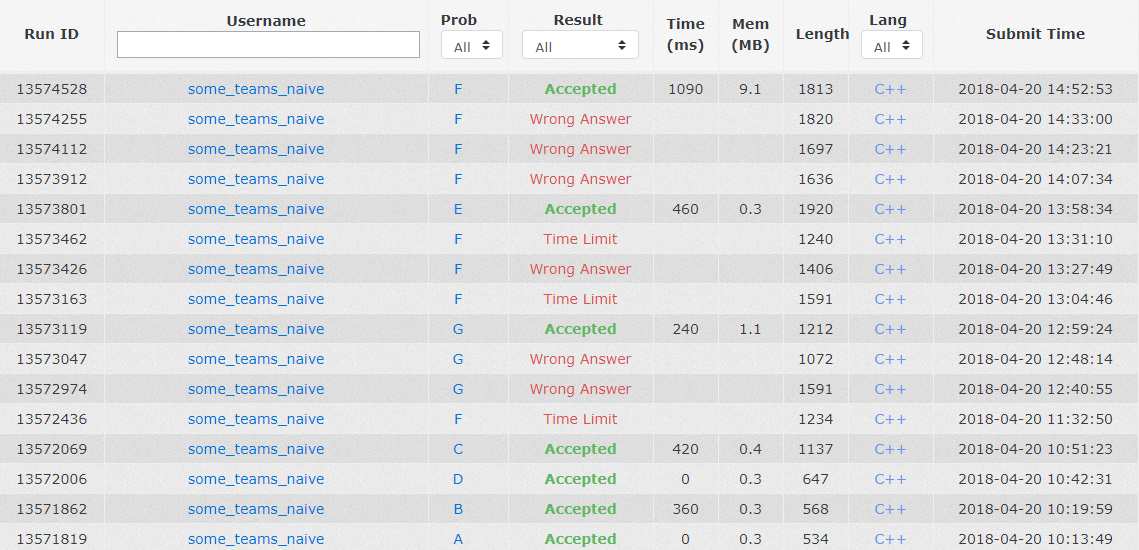Click Accepted result of run 13574528
The width and height of the screenshot is (1139, 550).
(x=580, y=89)
